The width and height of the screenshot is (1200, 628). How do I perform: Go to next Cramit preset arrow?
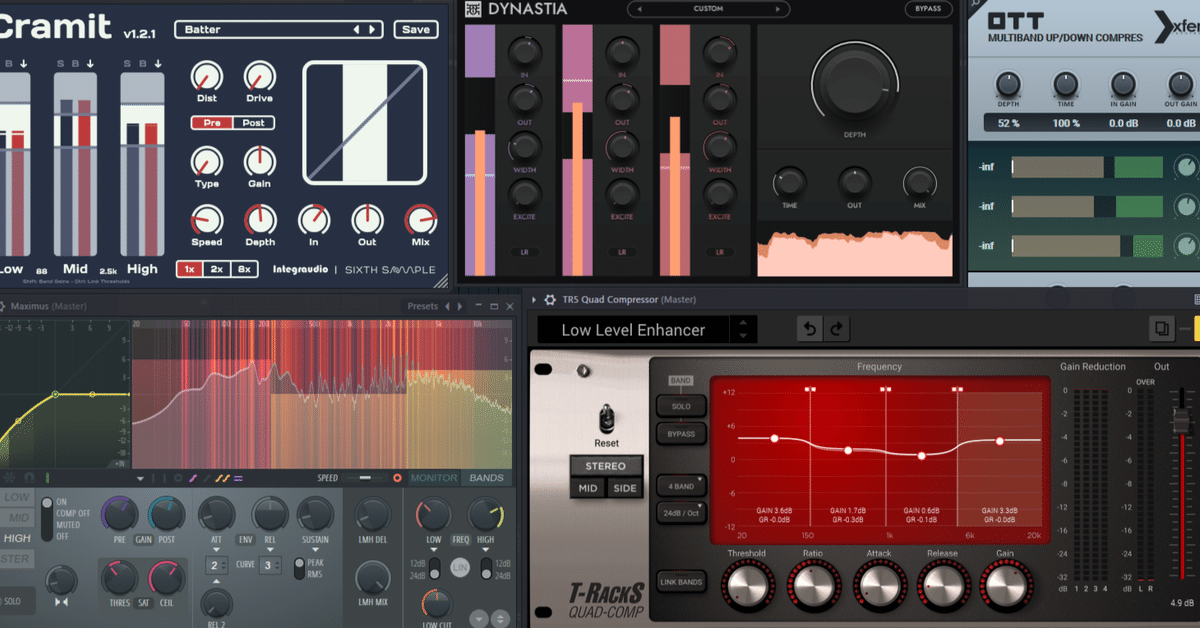(x=372, y=30)
